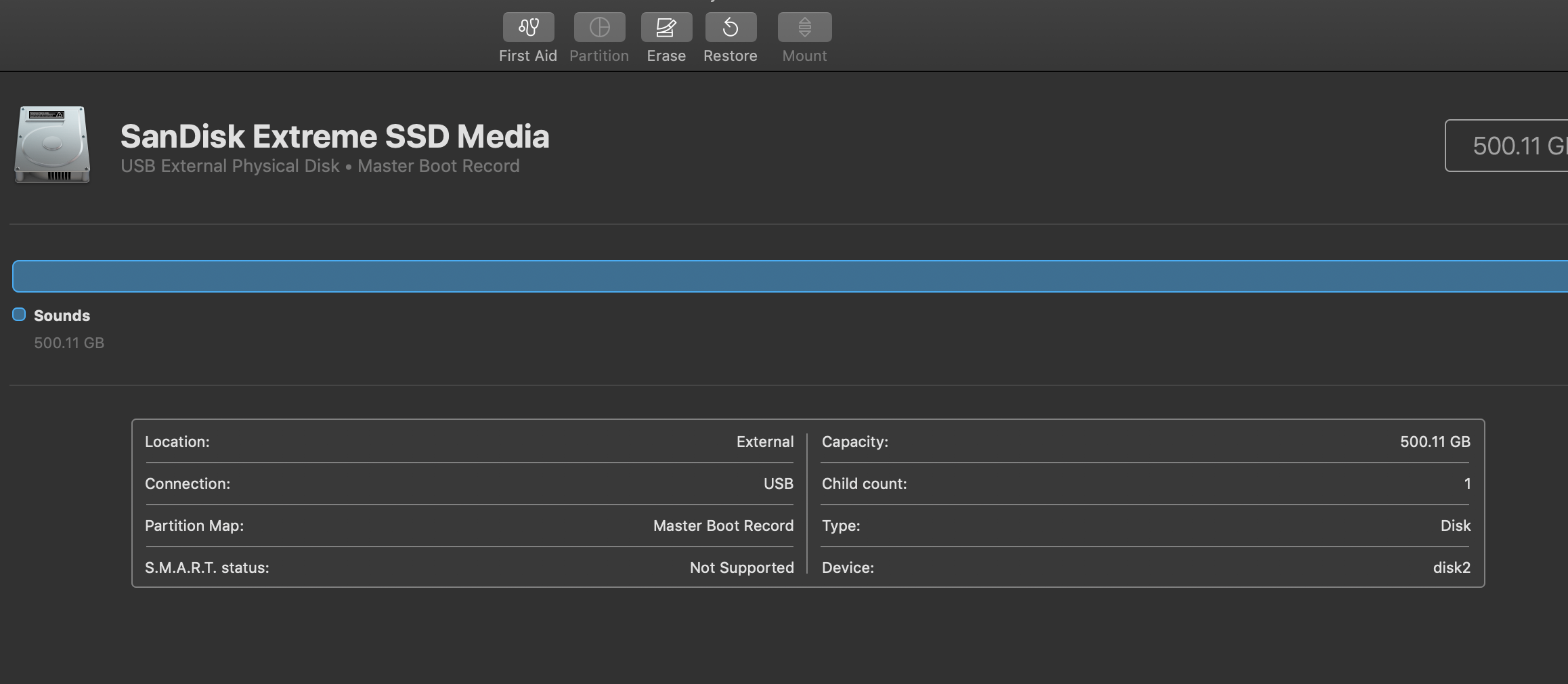
Task: Select the 500.11 GB Capacity value
Action: coord(1435,442)
